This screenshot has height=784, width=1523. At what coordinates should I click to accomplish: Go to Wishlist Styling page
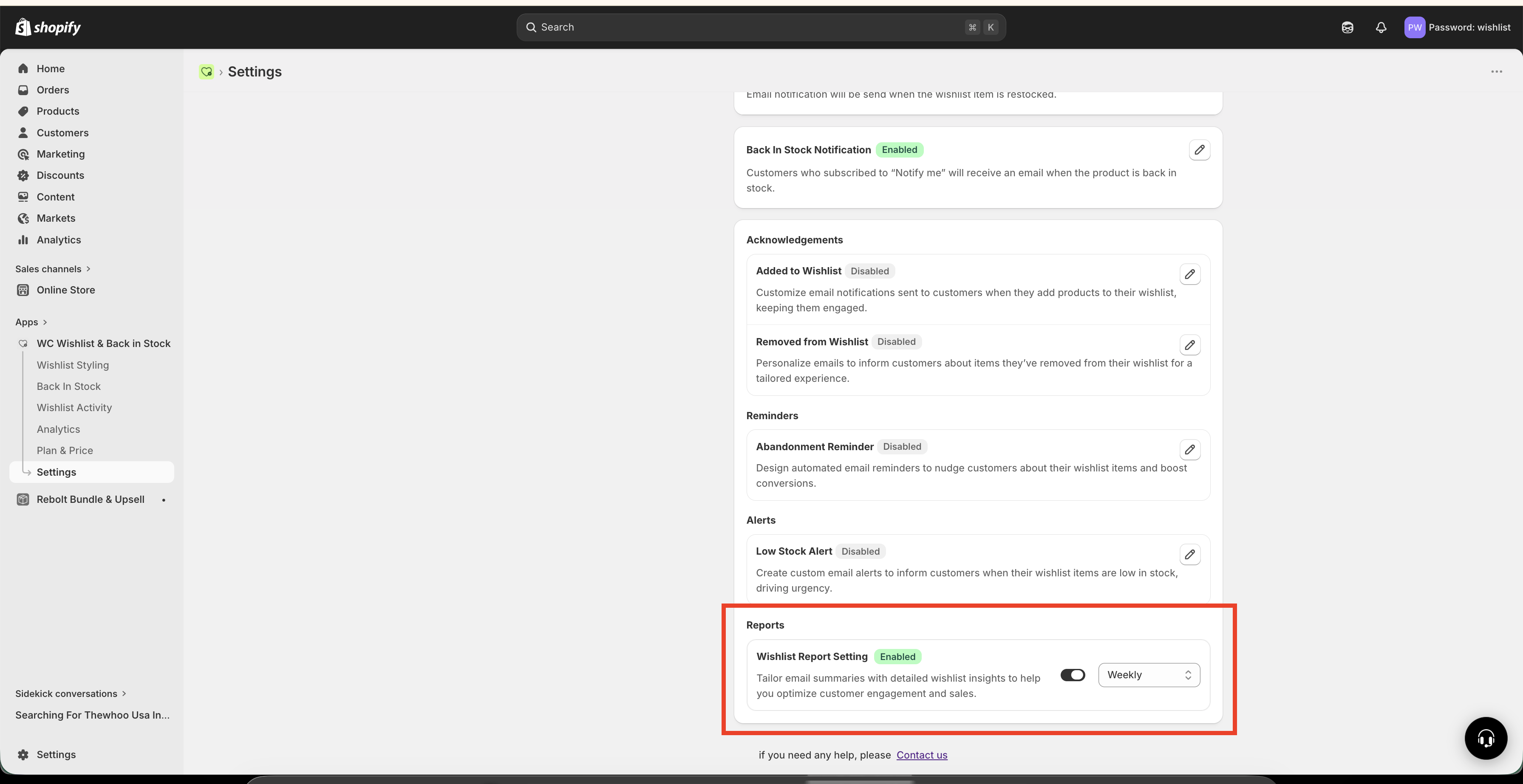tap(73, 365)
